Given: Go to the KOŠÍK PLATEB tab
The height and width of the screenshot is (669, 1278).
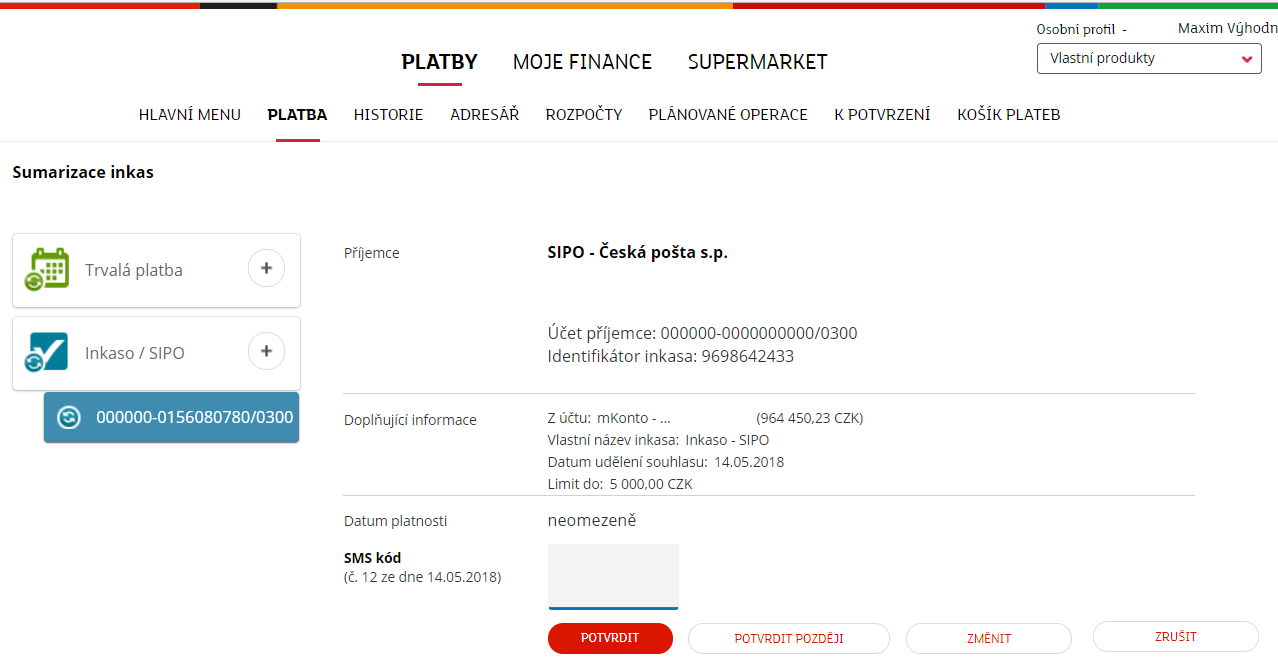Looking at the screenshot, I should pyautogui.click(x=1008, y=115).
